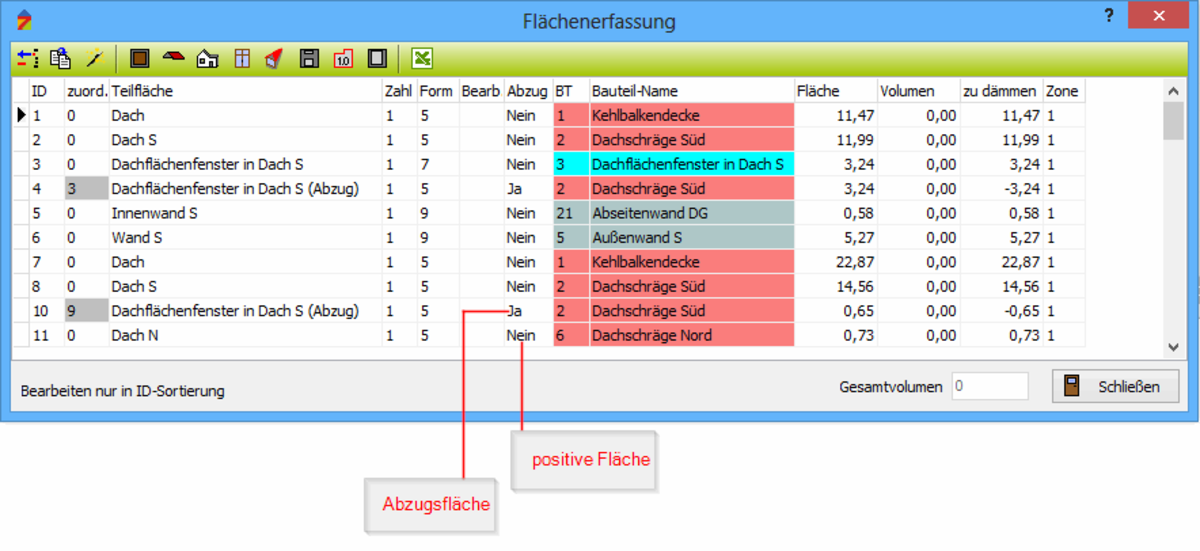This screenshot has width=1200, height=551.
Task: Click the cyan Bauteil 'Dachflächenfenster in Dach S' cell
Action: [692, 164]
